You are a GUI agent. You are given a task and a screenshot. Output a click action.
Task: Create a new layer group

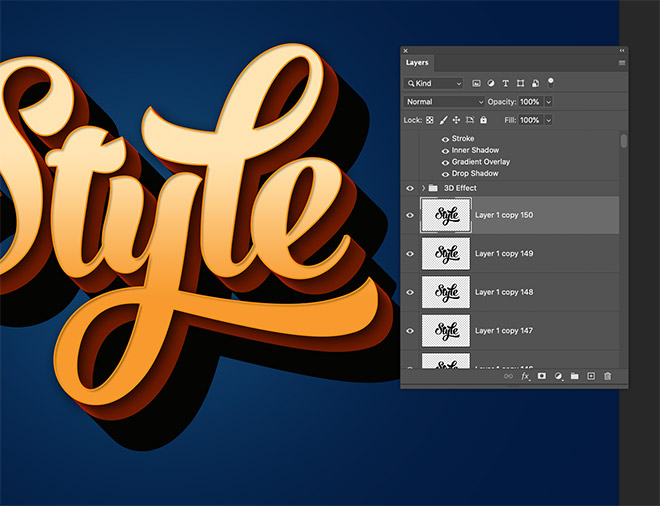coord(575,376)
